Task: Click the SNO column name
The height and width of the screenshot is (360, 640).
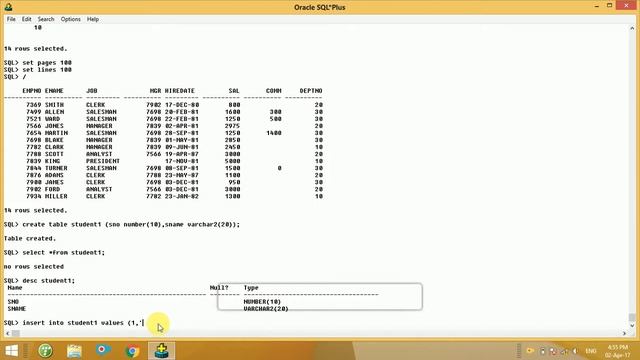Action: 13,302
